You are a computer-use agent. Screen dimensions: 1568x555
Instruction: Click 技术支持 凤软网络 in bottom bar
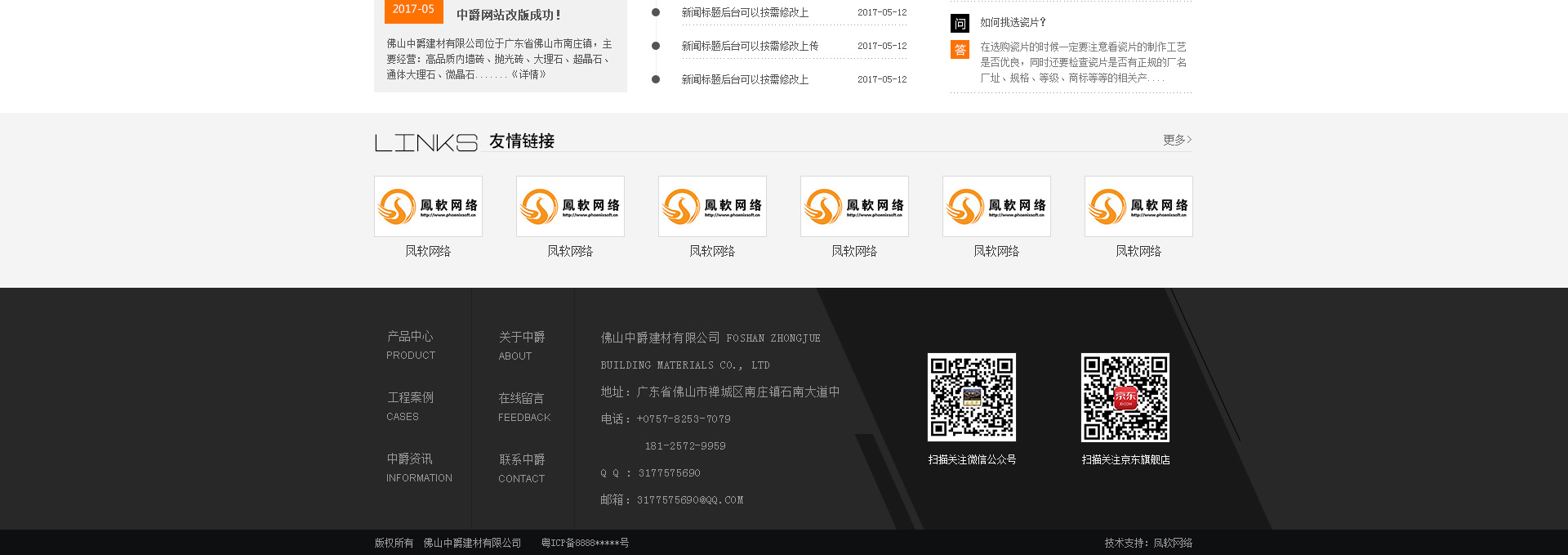click(1148, 543)
